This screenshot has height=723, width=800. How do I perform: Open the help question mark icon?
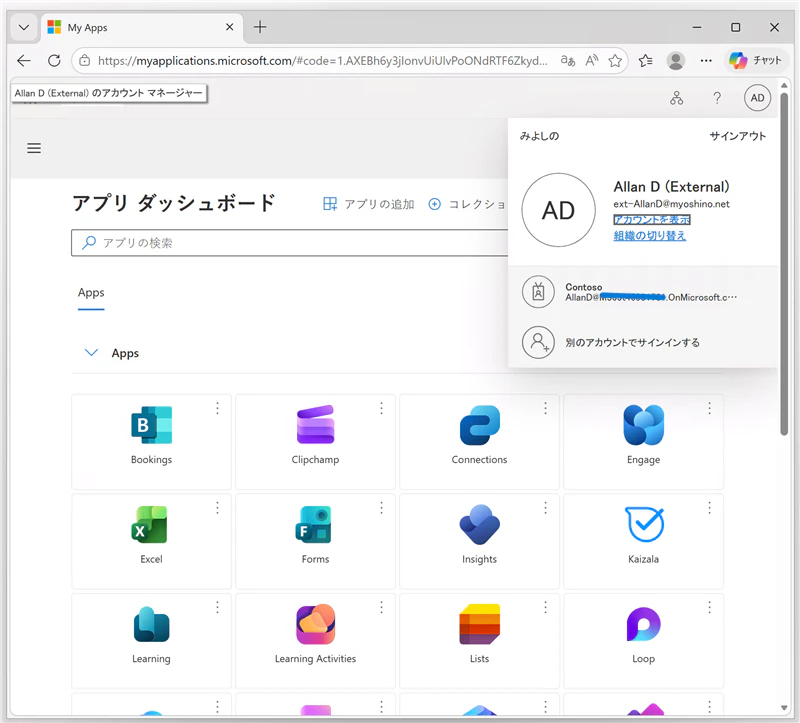717,98
